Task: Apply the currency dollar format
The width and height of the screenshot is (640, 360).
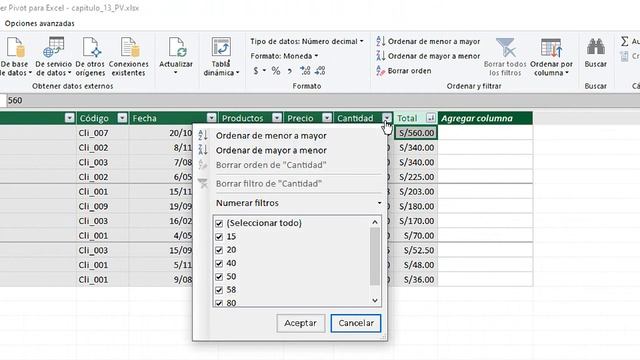Action: pyautogui.click(x=256, y=71)
